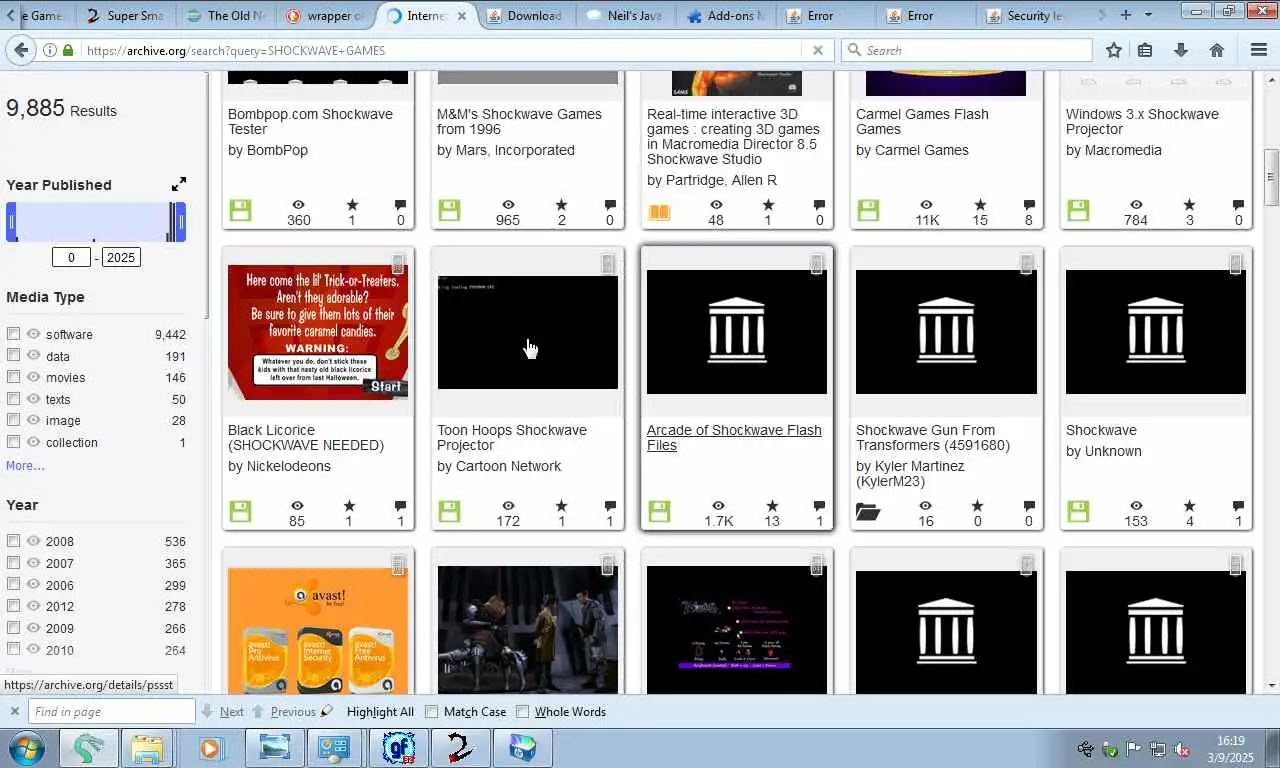Open the browser hamburger menu
Image resolution: width=1280 pixels, height=768 pixels.
click(1259, 50)
